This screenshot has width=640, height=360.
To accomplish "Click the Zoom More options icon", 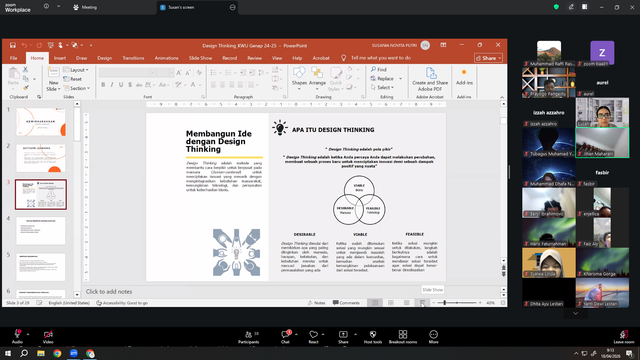I will pyautogui.click(x=433, y=334).
